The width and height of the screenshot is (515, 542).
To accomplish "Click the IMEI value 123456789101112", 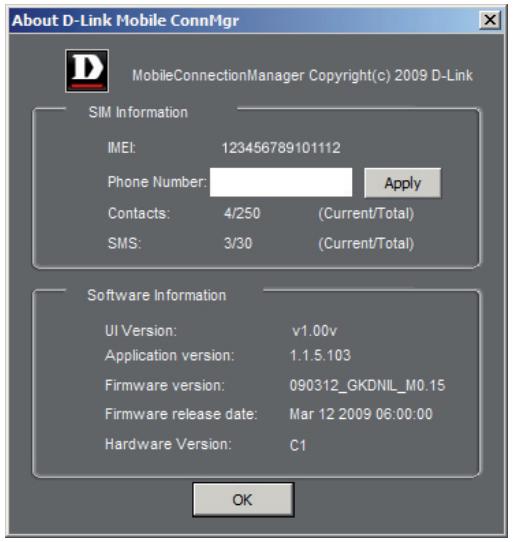I will [281, 148].
